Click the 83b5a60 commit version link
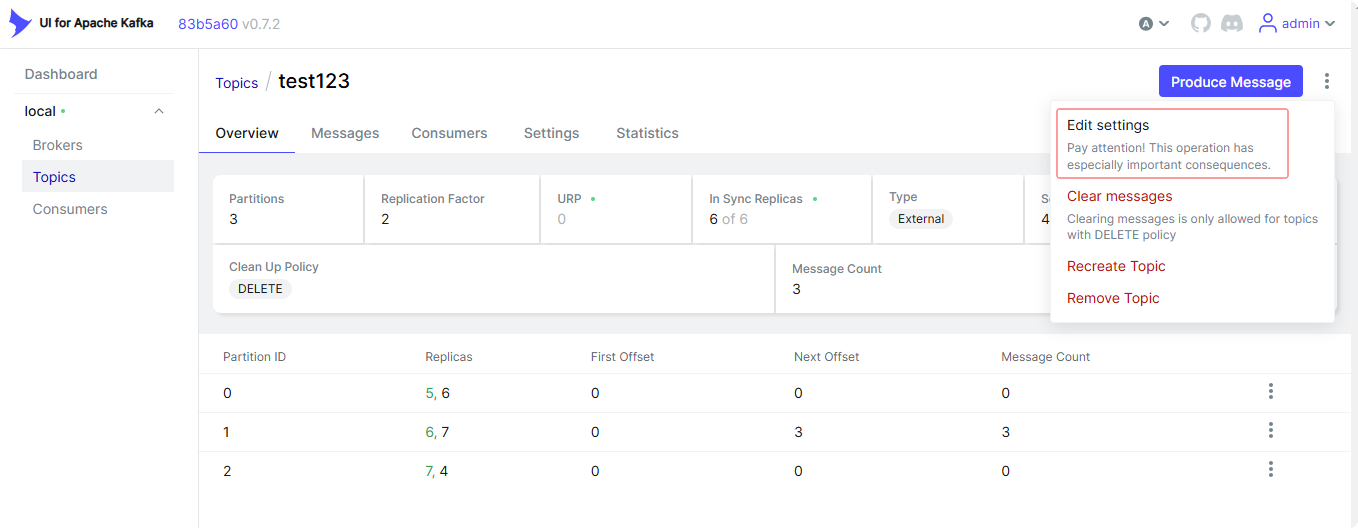1358x528 pixels. (208, 23)
